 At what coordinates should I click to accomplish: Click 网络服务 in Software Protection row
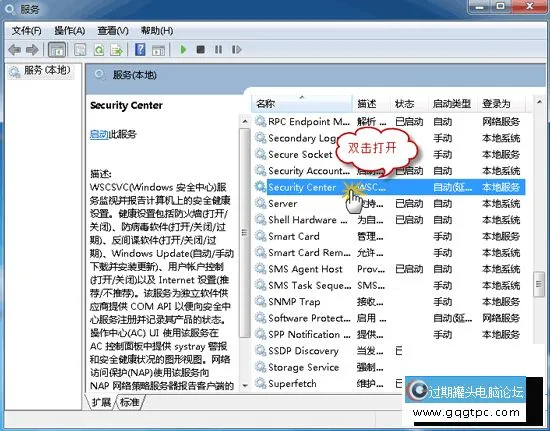coord(501,318)
